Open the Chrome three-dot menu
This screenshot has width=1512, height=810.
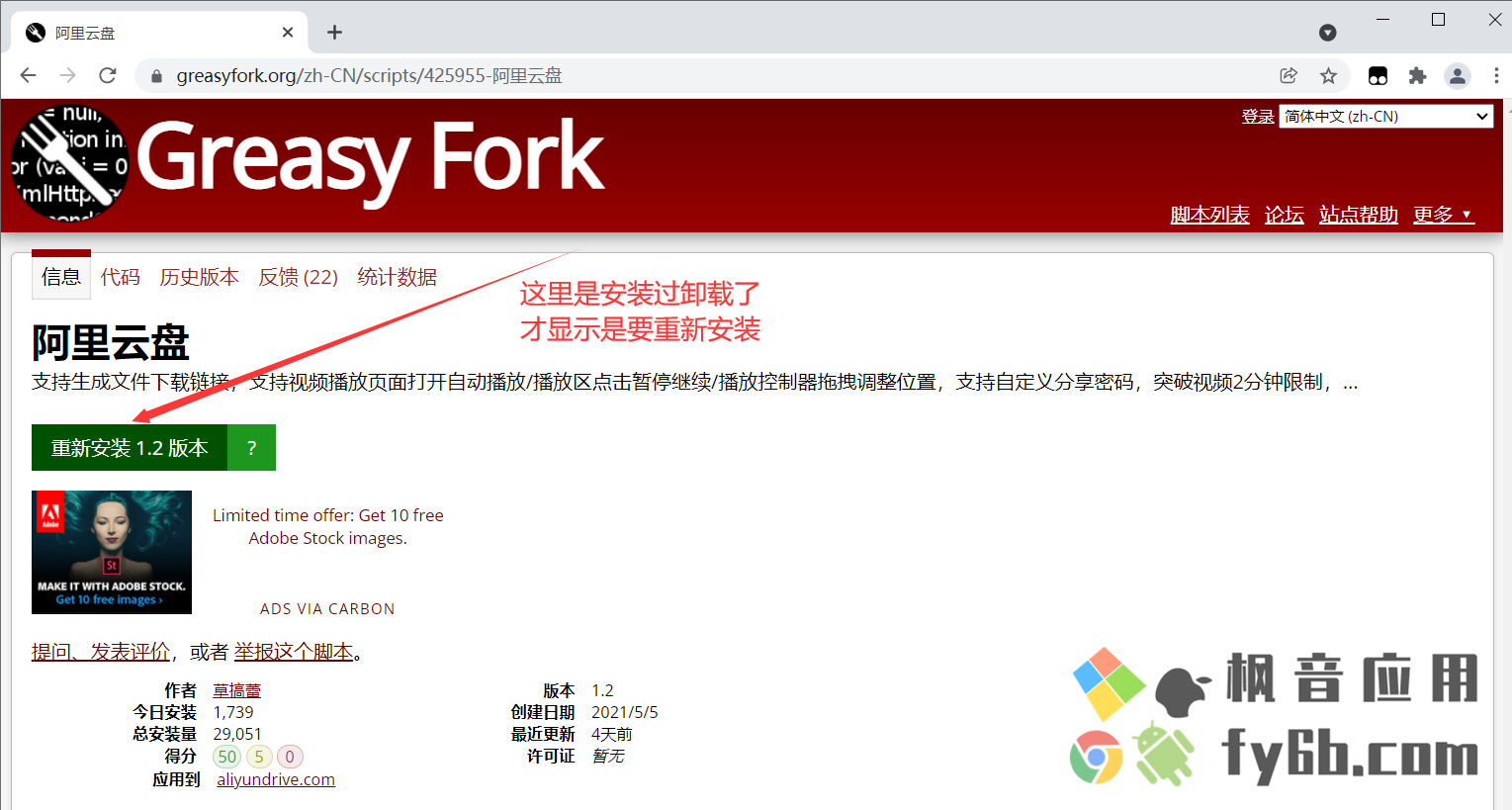pos(1495,75)
